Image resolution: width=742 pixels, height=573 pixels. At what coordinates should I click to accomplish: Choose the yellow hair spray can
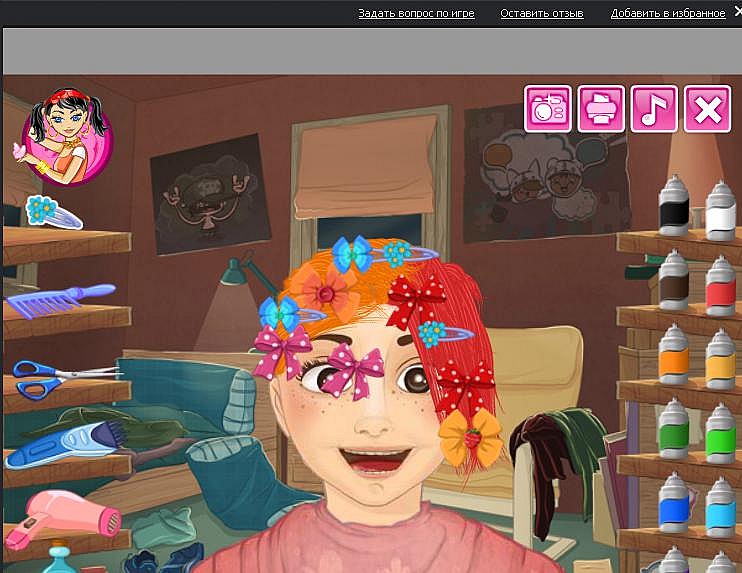[720, 360]
